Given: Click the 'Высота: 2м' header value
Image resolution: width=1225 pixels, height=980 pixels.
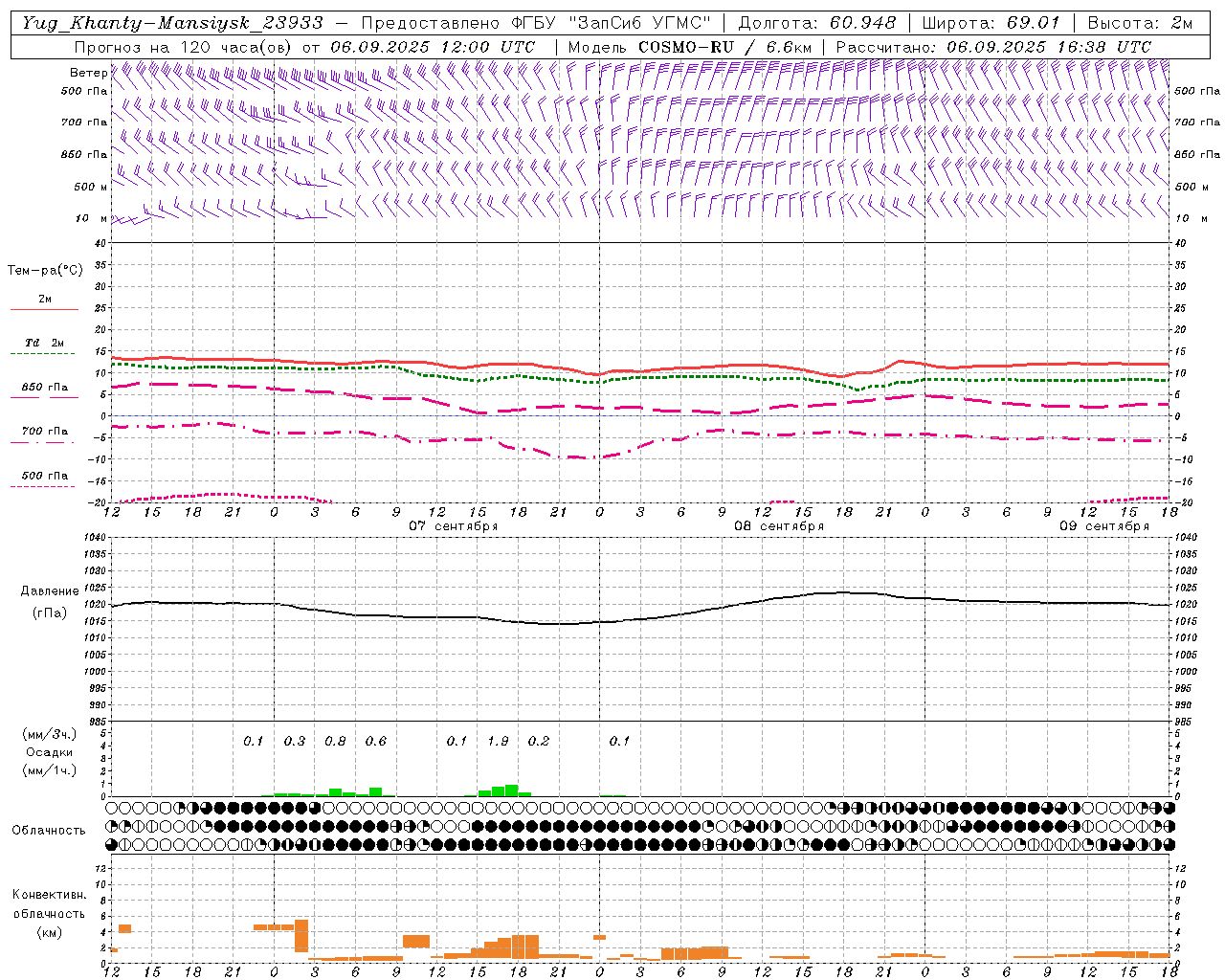Looking at the screenshot, I should coord(1140,23).
